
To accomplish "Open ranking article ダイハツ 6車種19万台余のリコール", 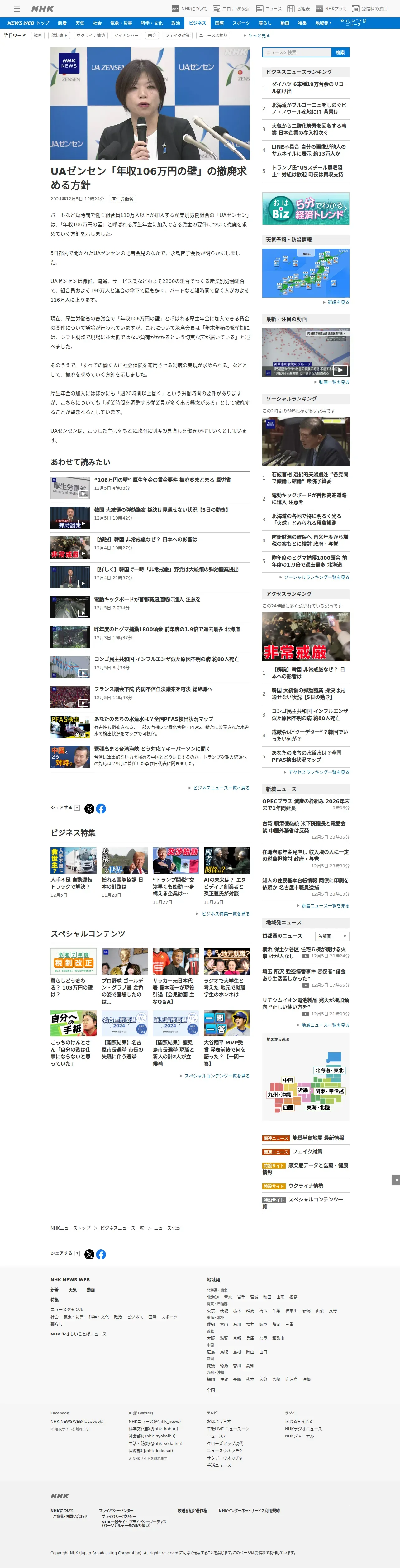I will [310, 87].
